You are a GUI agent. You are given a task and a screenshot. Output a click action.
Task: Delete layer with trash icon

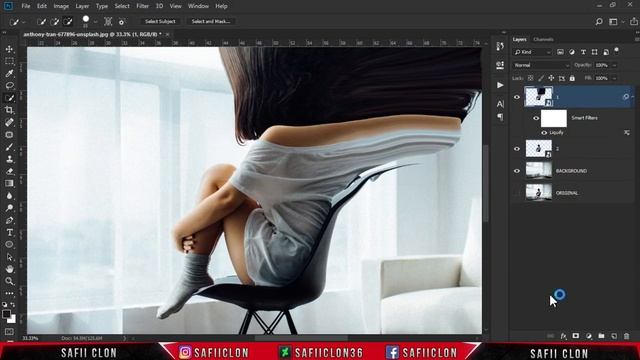[627, 336]
